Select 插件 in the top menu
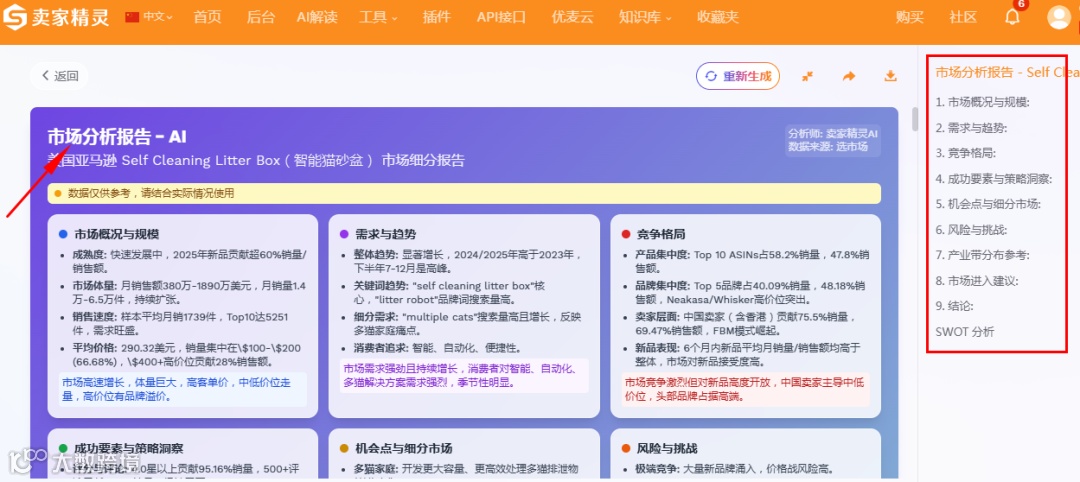Screen dimensions: 1080x482 coord(437,17)
